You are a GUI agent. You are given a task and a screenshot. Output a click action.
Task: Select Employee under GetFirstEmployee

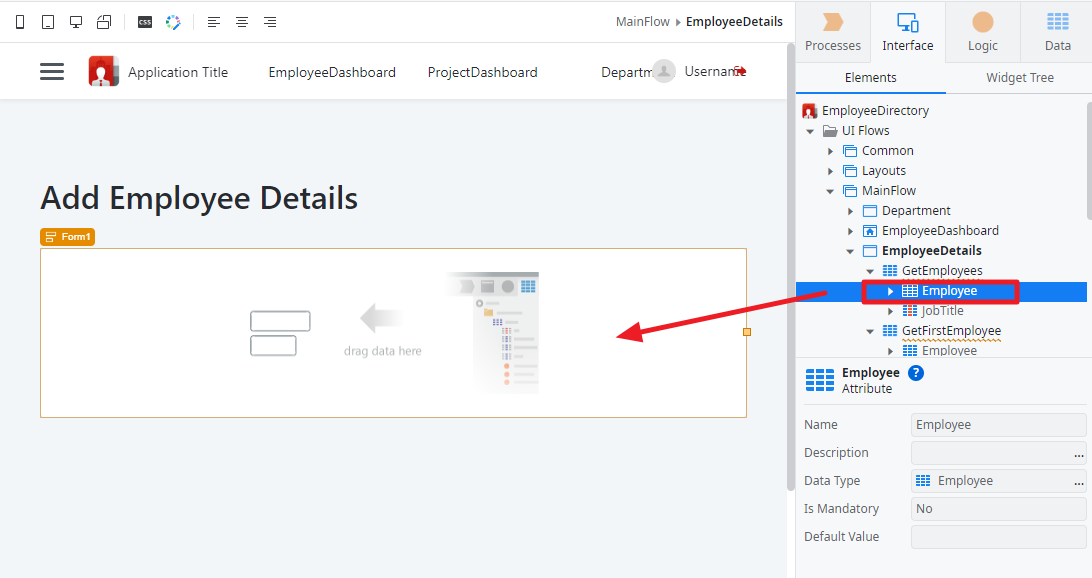click(x=949, y=351)
